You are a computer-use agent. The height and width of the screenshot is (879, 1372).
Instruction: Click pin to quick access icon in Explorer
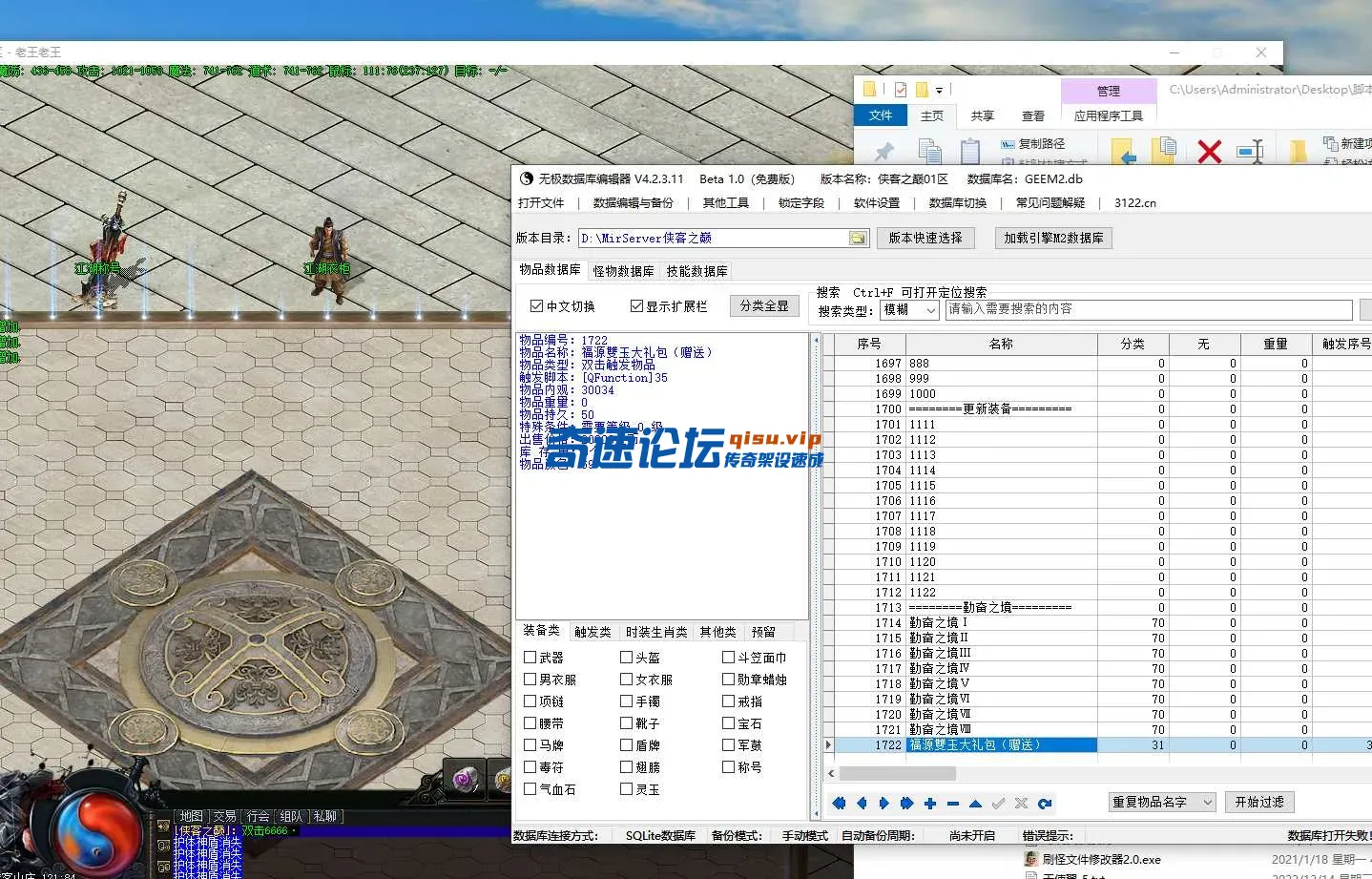884,151
